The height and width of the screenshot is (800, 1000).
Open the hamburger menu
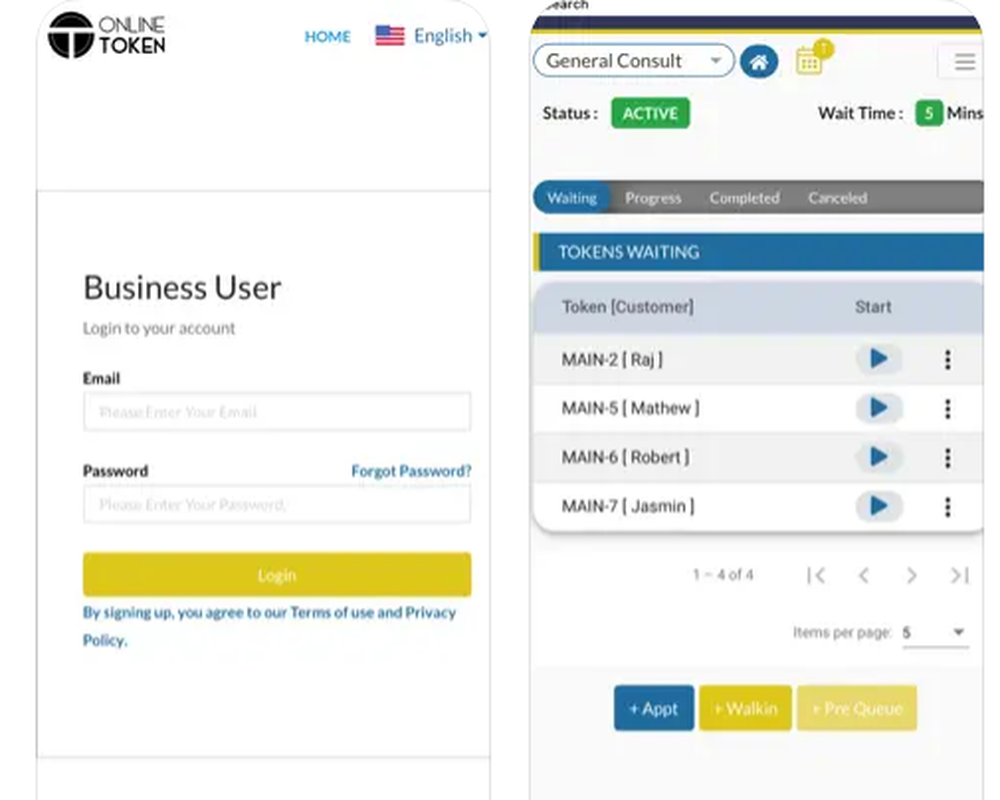click(x=964, y=62)
